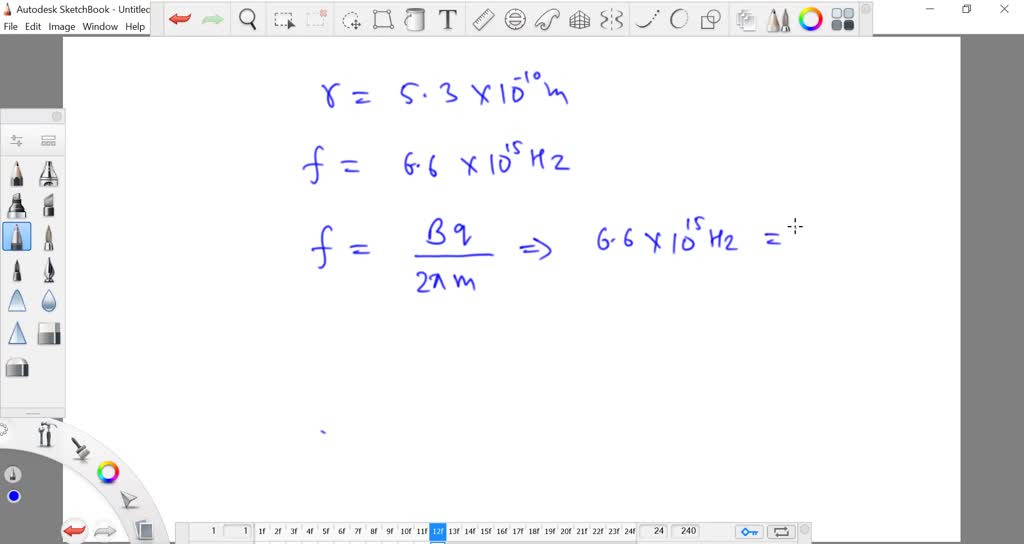Image resolution: width=1024 pixels, height=544 pixels.
Task: Toggle the flipbook Loop playback button
Action: pyautogui.click(x=781, y=532)
